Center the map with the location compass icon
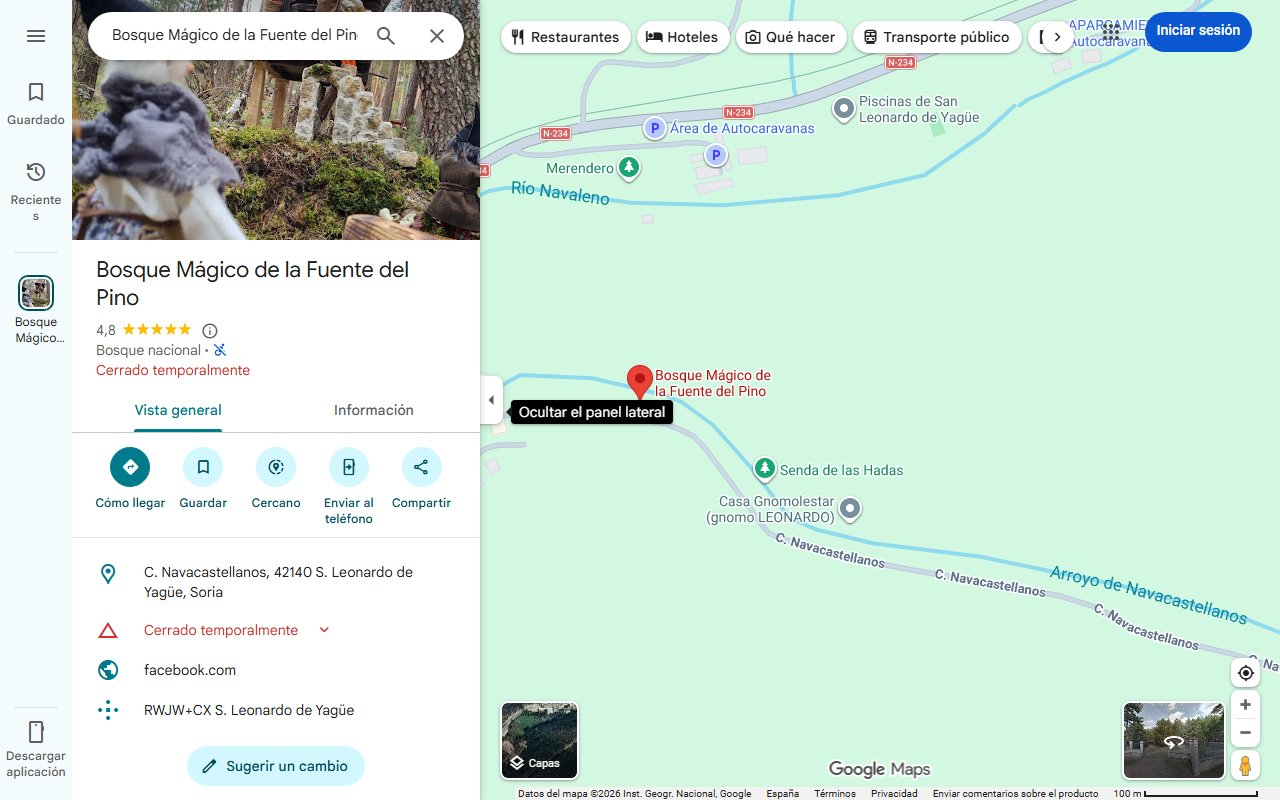Image resolution: width=1280 pixels, height=800 pixels. 1245,672
